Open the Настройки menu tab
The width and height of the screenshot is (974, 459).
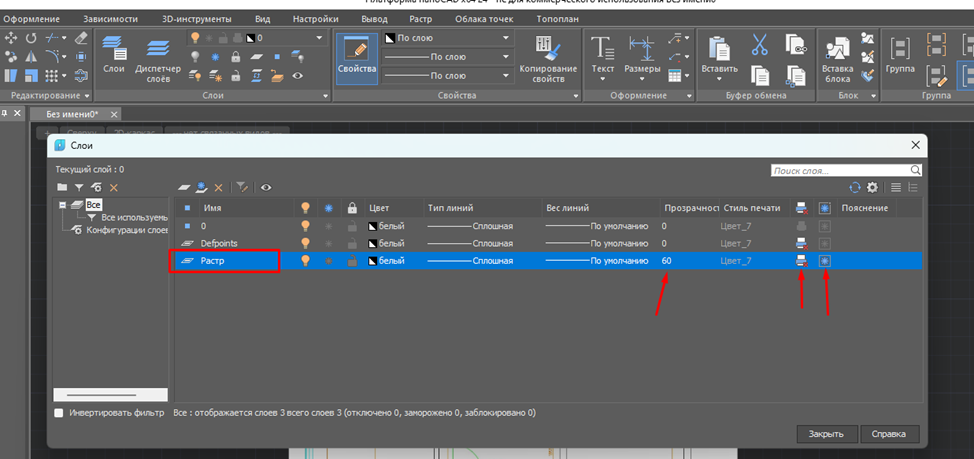coord(315,19)
